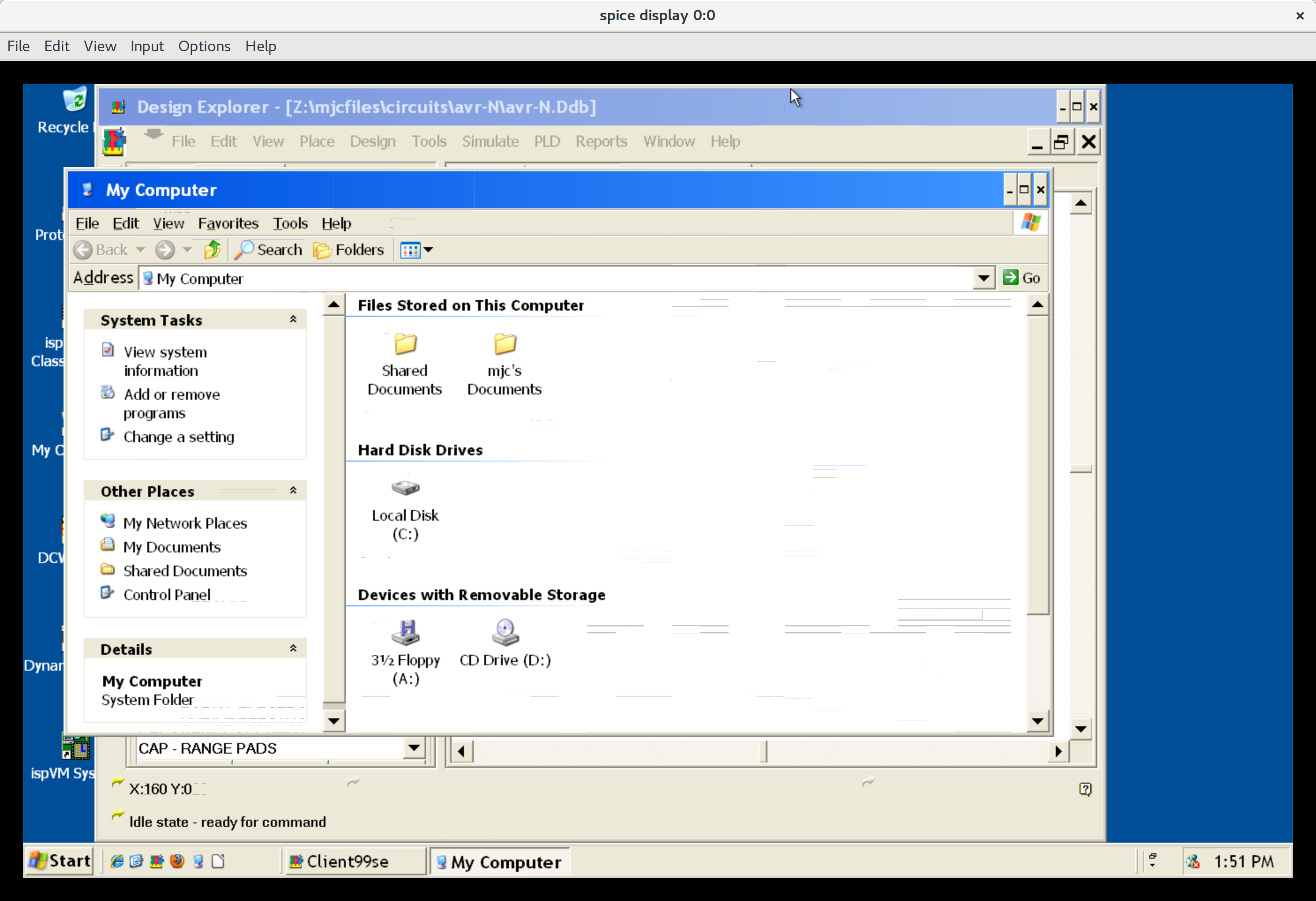Open the Tools menu in My Computer
This screenshot has height=901, width=1316.
click(x=290, y=223)
